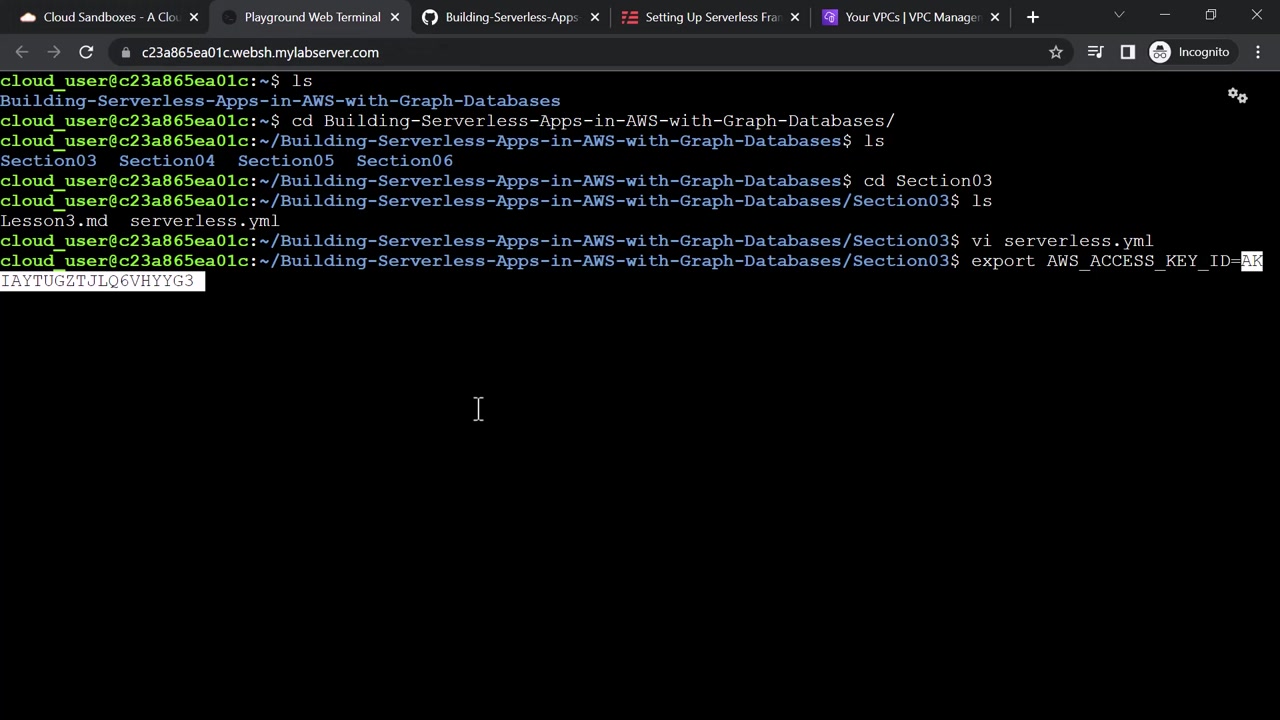
Task: Go back to previous page
Action: (22, 52)
